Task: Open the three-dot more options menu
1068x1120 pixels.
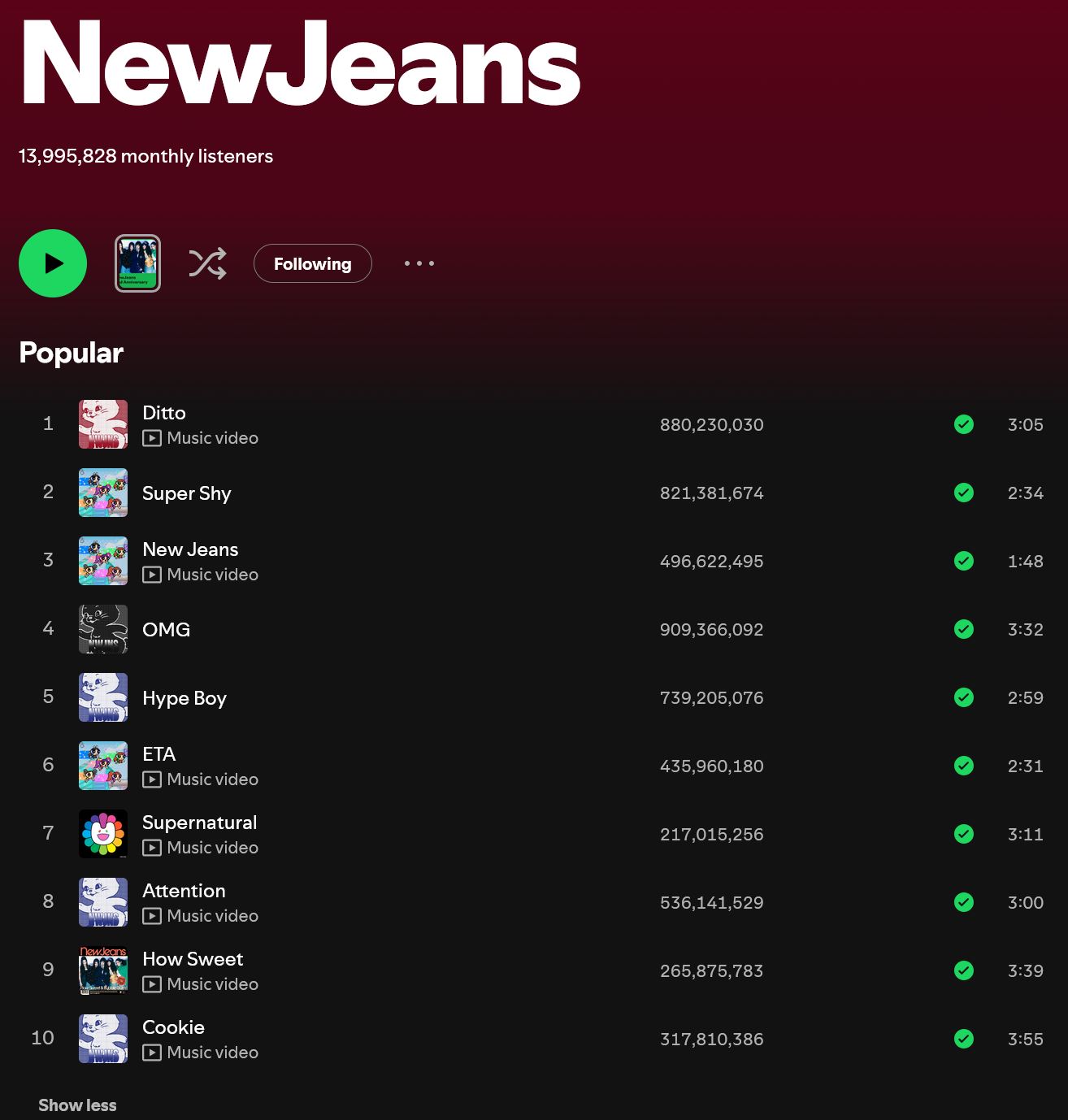Action: (x=419, y=263)
